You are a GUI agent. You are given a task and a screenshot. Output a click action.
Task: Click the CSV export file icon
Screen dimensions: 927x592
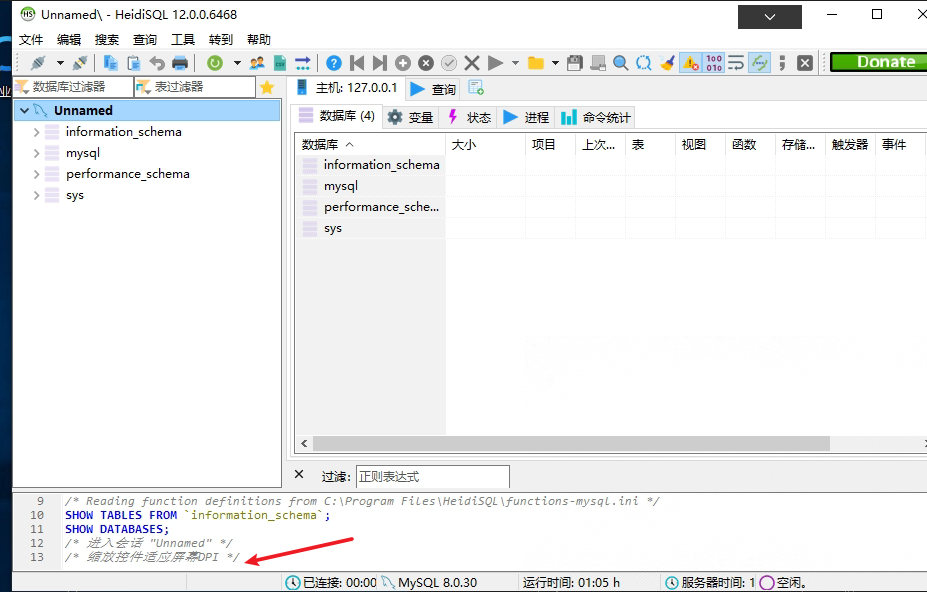[280, 63]
